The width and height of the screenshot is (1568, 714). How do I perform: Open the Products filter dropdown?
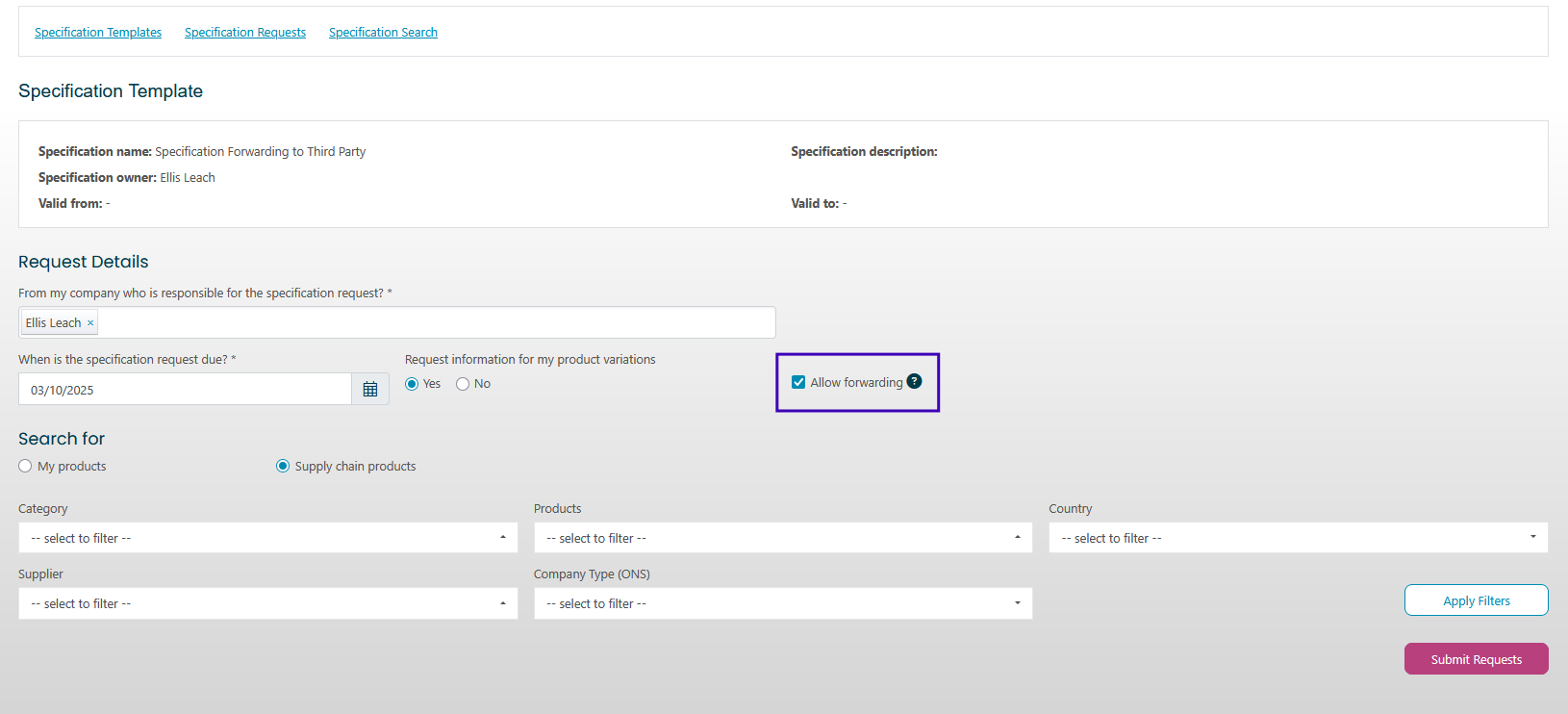(x=782, y=538)
